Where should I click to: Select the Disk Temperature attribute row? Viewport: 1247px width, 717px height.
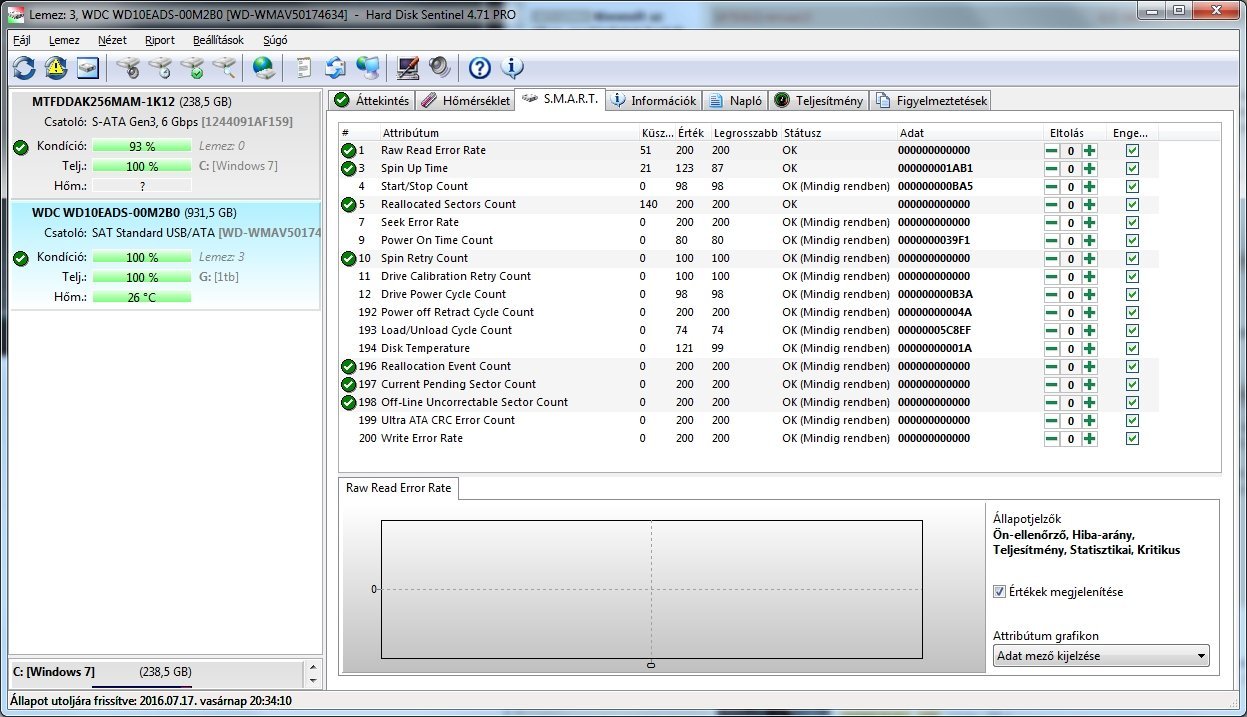click(750, 348)
